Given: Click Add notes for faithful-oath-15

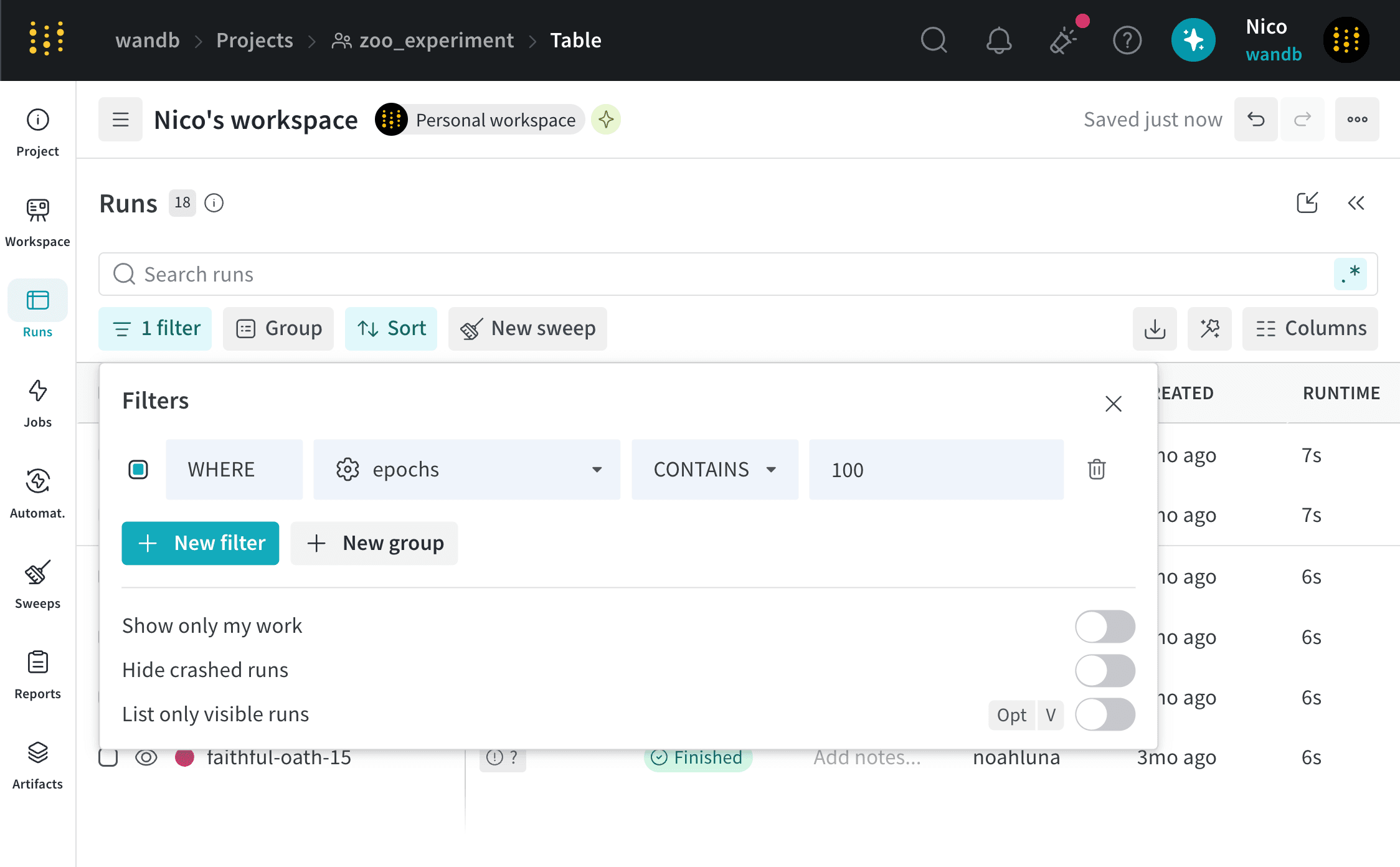Looking at the screenshot, I should [867, 757].
